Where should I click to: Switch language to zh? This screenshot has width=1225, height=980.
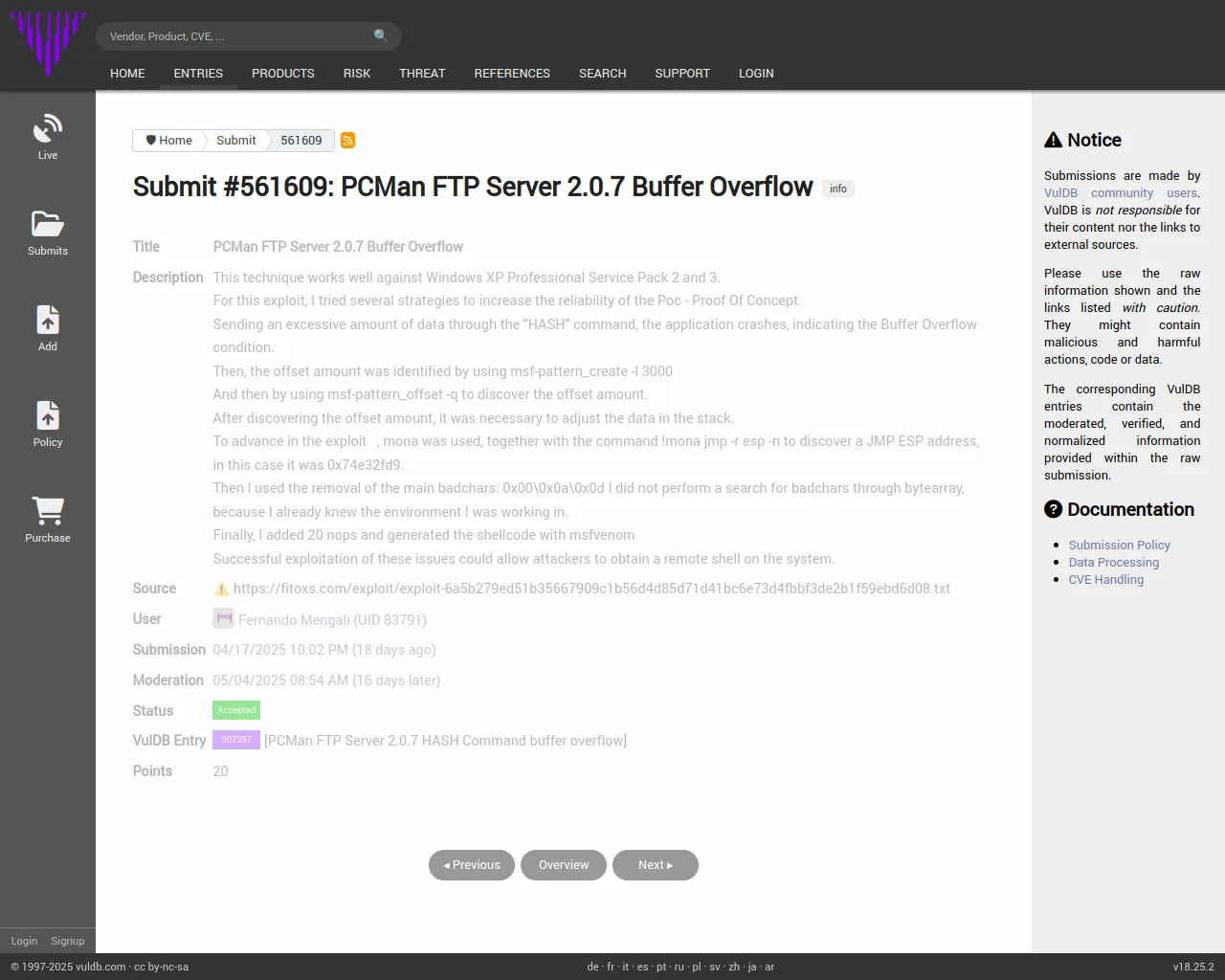click(734, 967)
